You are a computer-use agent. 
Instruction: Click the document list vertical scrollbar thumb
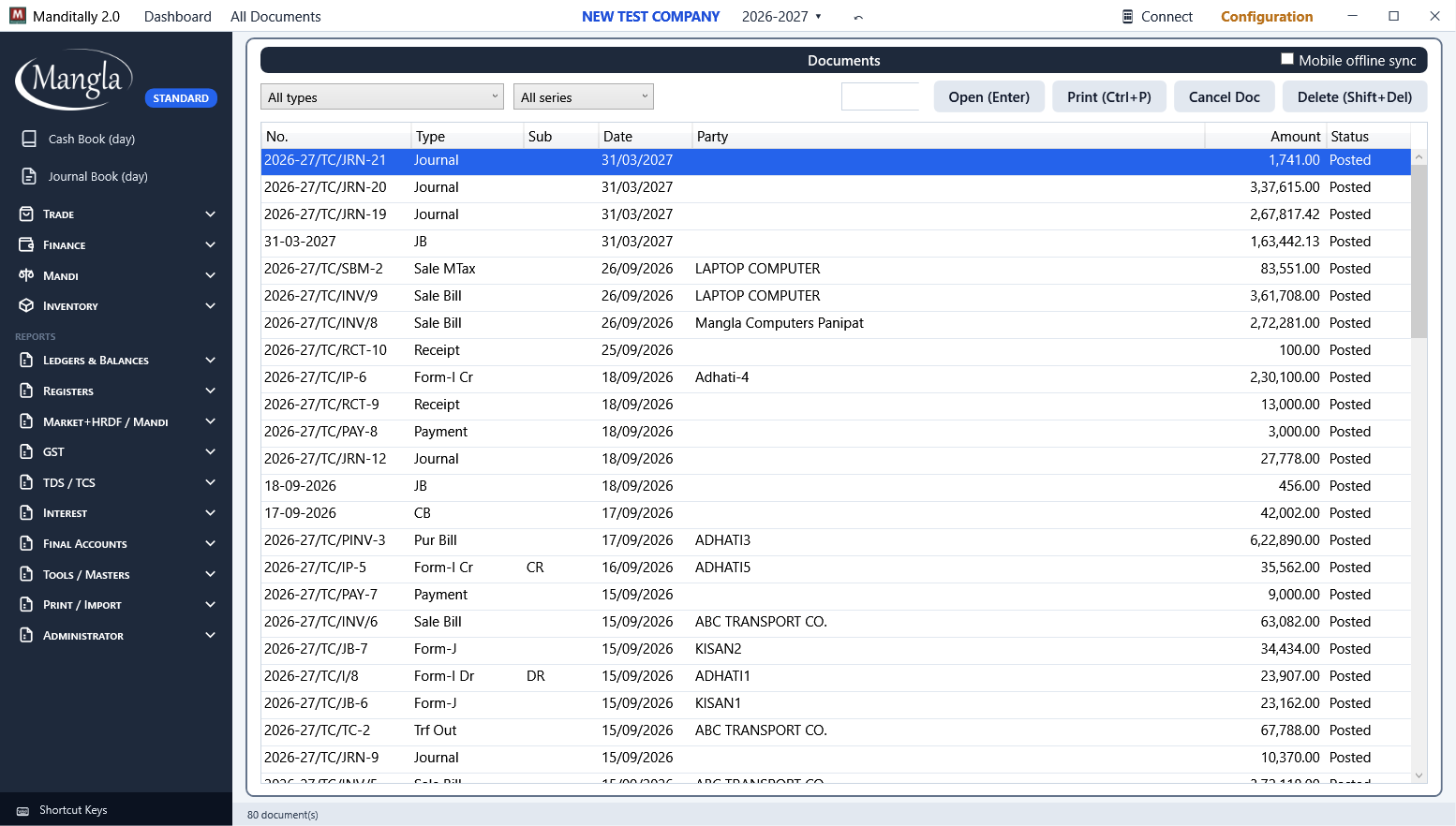point(1419,251)
